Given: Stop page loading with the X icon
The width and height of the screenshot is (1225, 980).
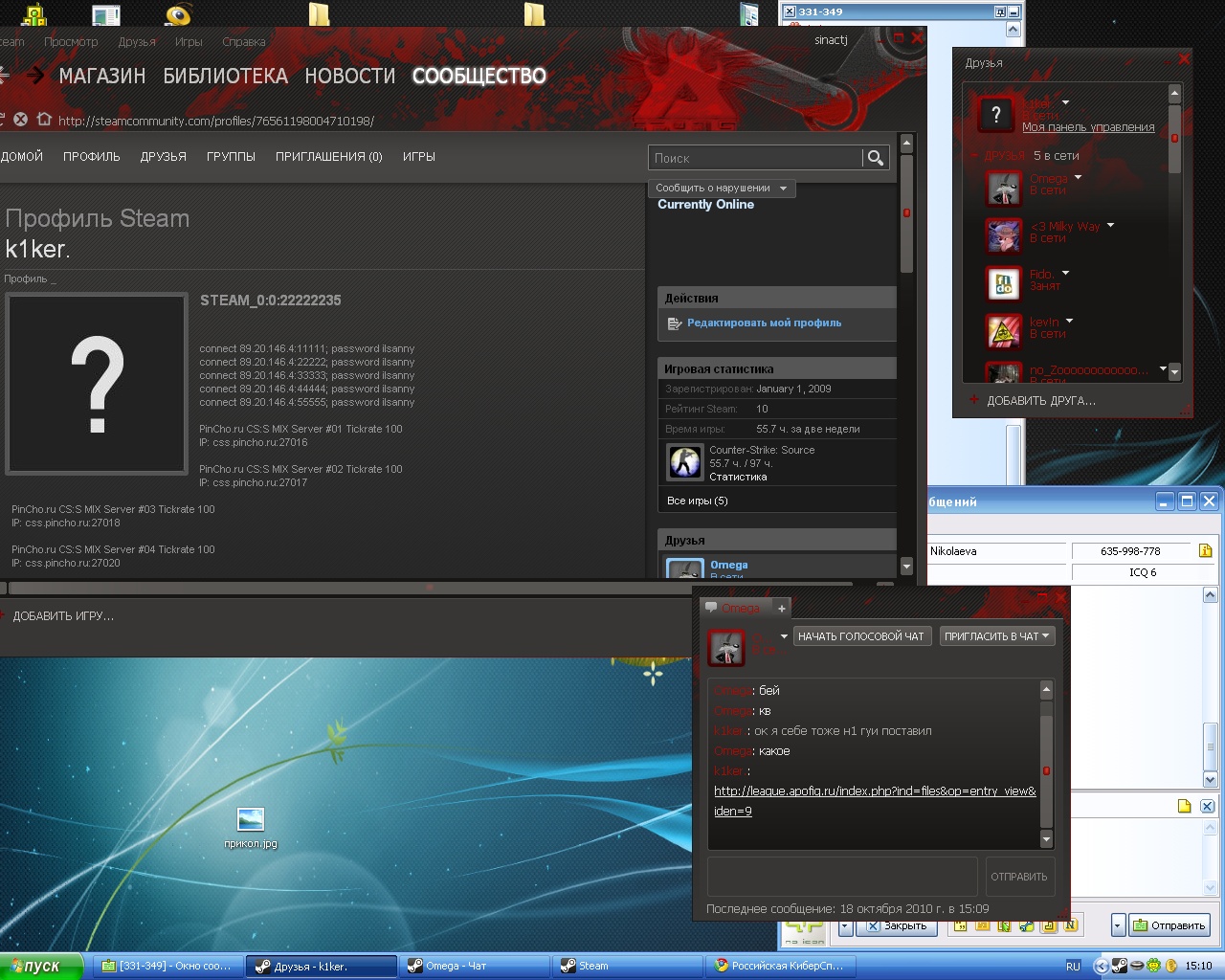Looking at the screenshot, I should click(20, 120).
